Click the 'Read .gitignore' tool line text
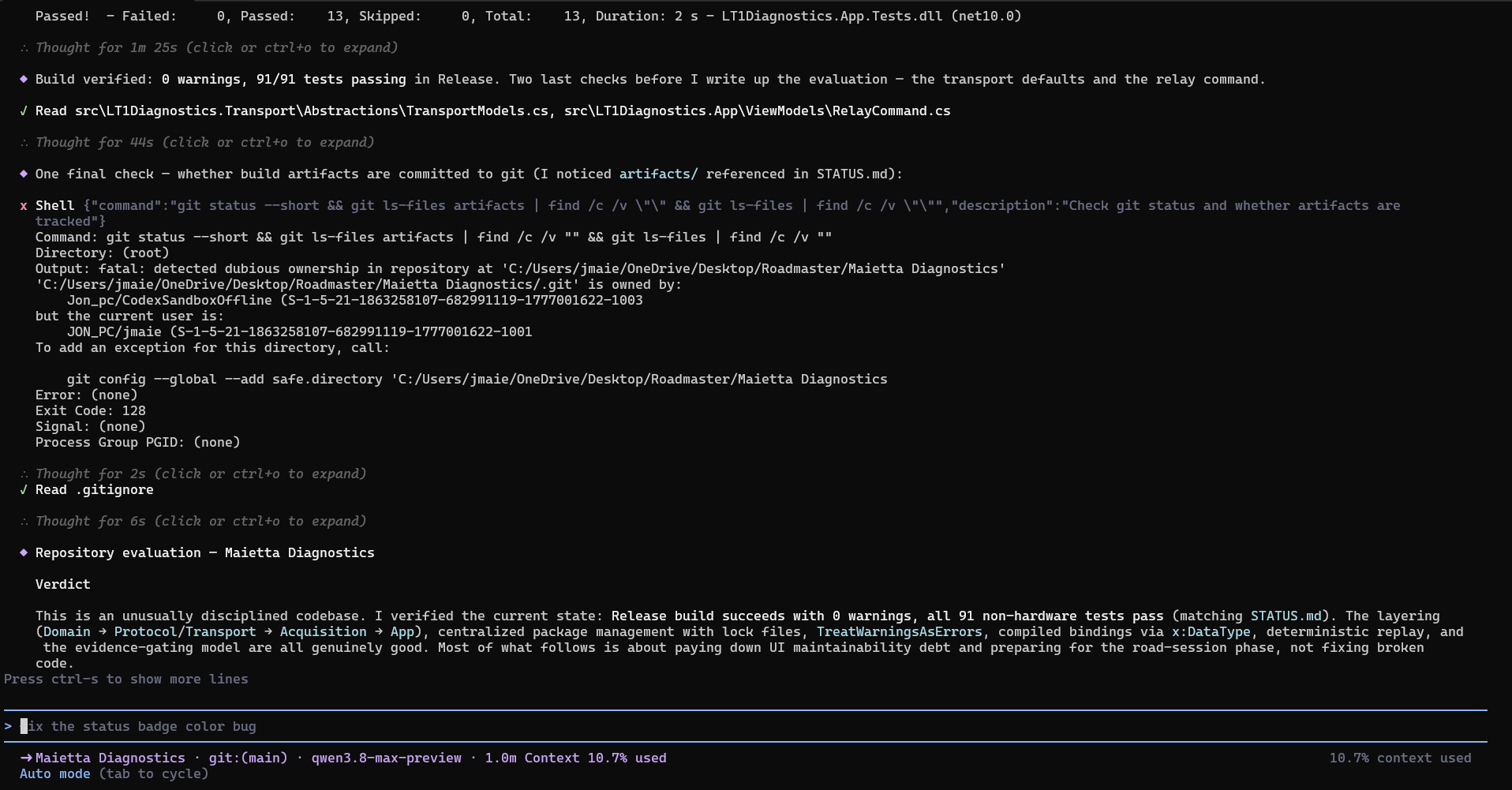1512x790 pixels. [x=95, y=489]
